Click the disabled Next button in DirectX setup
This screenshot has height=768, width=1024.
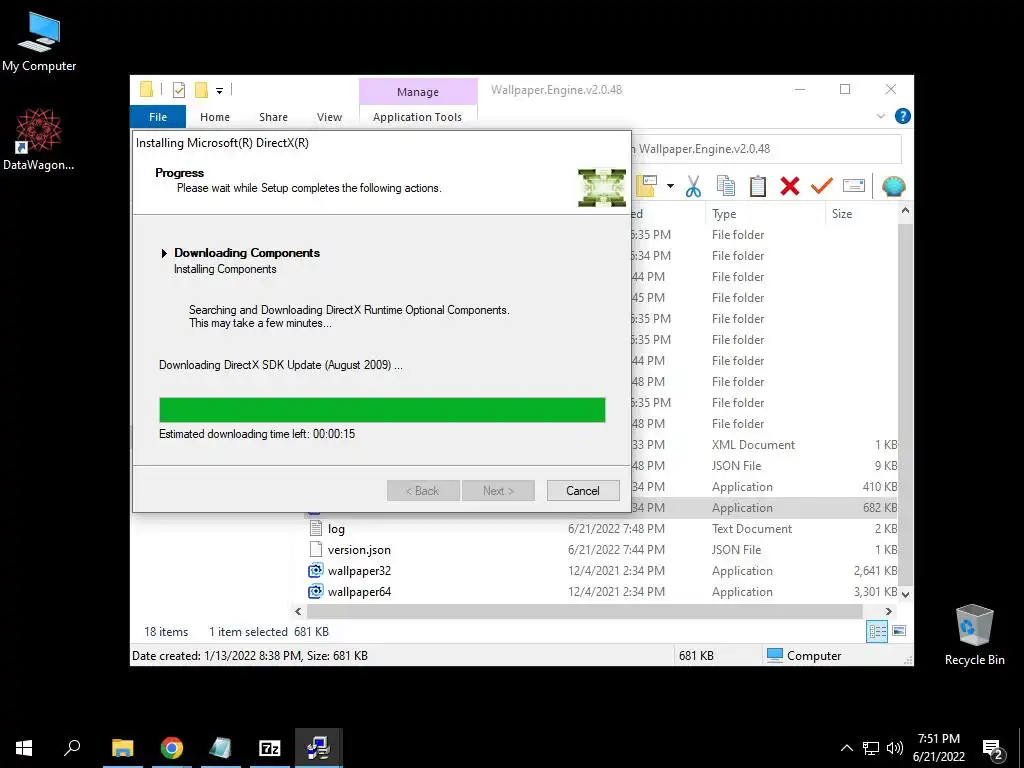click(x=498, y=490)
